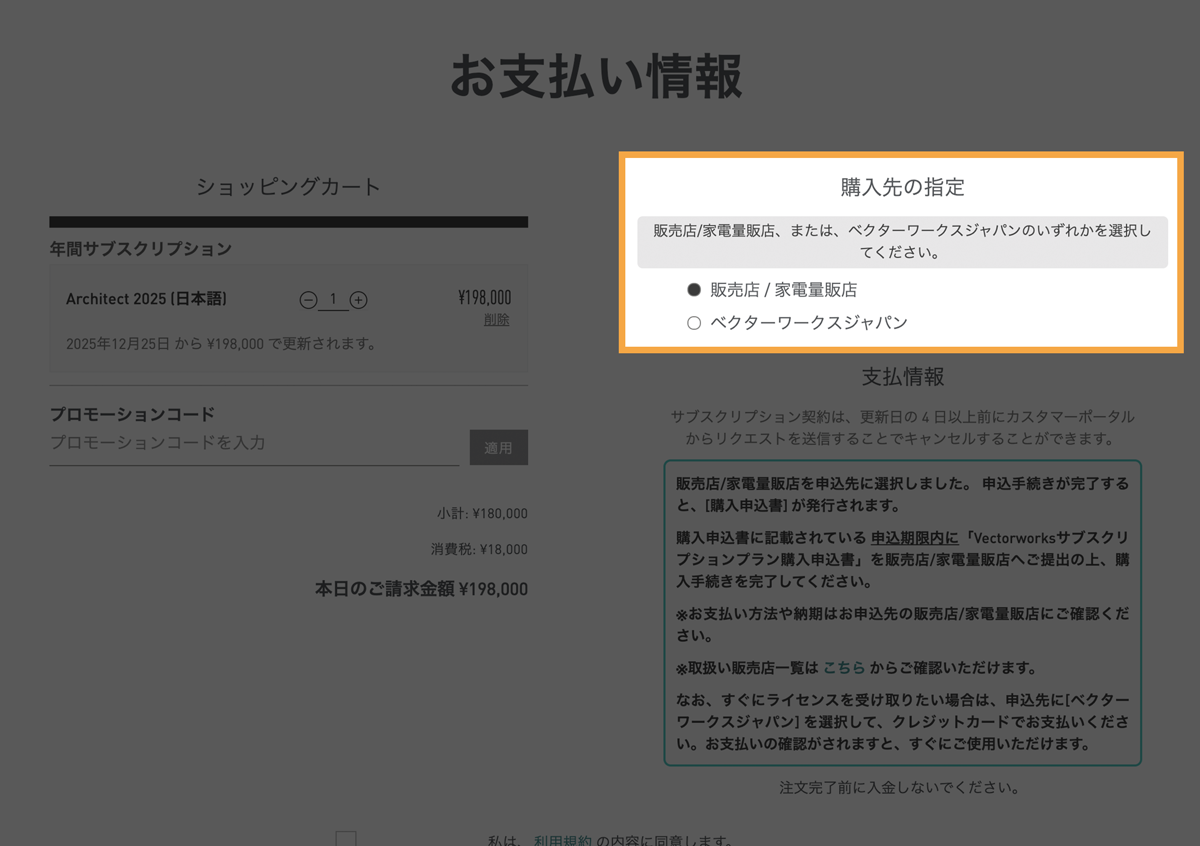Click the ショッピングカート heading

[288, 187]
